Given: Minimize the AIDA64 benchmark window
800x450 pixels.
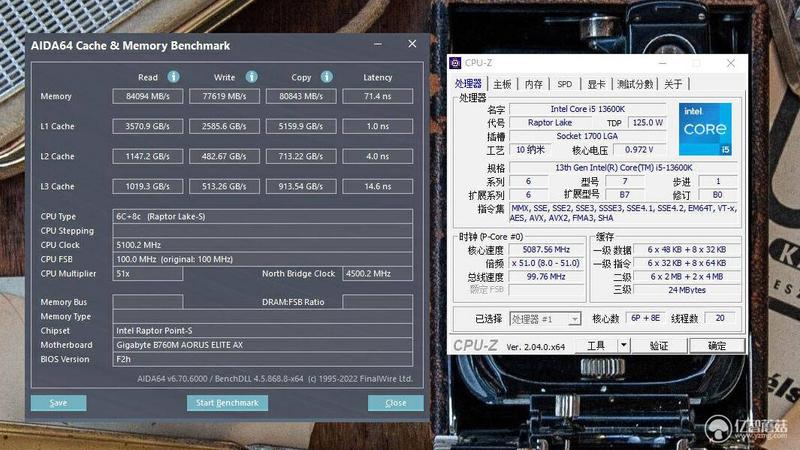Looking at the screenshot, I should point(378,44).
